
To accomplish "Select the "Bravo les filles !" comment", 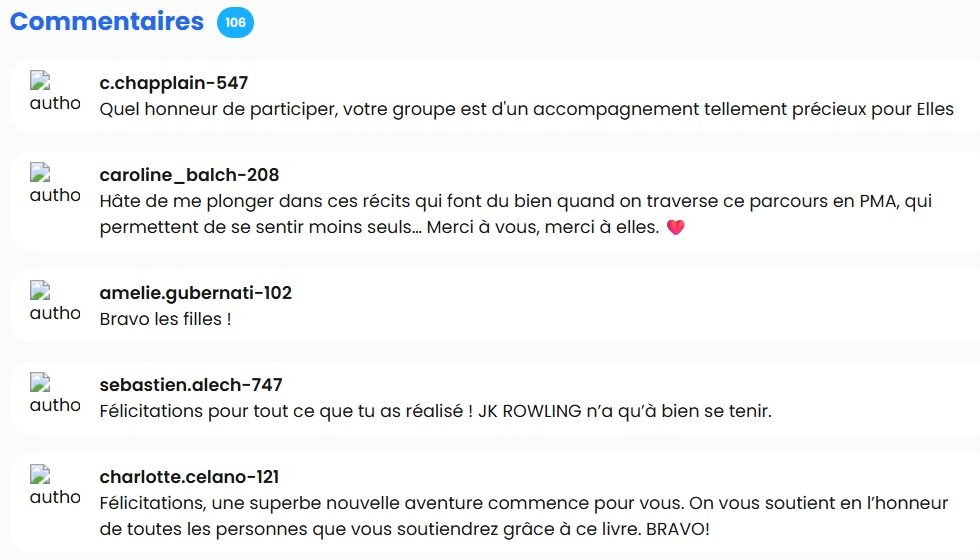I will tap(166, 319).
